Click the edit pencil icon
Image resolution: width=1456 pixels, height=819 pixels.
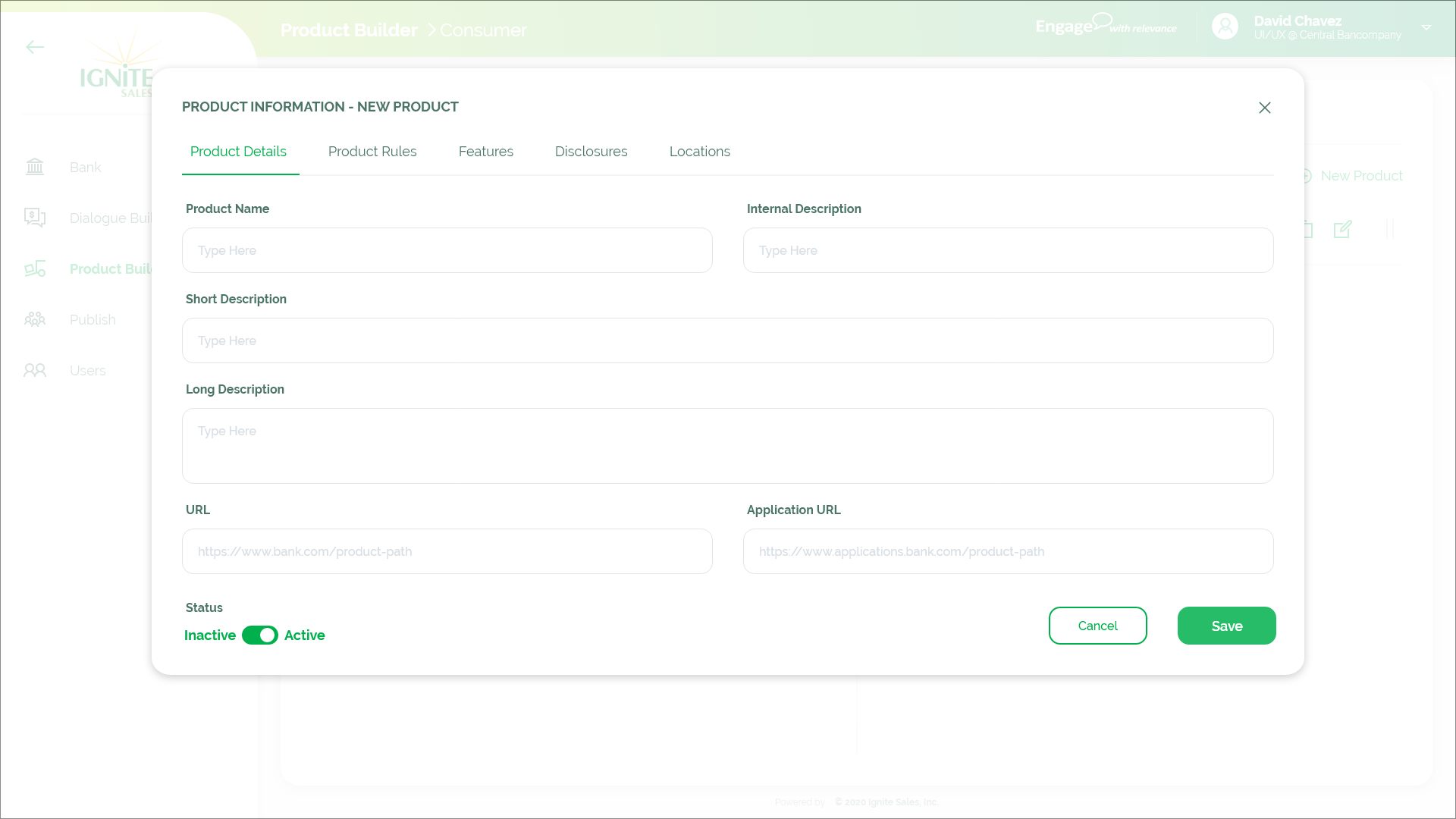[1342, 229]
